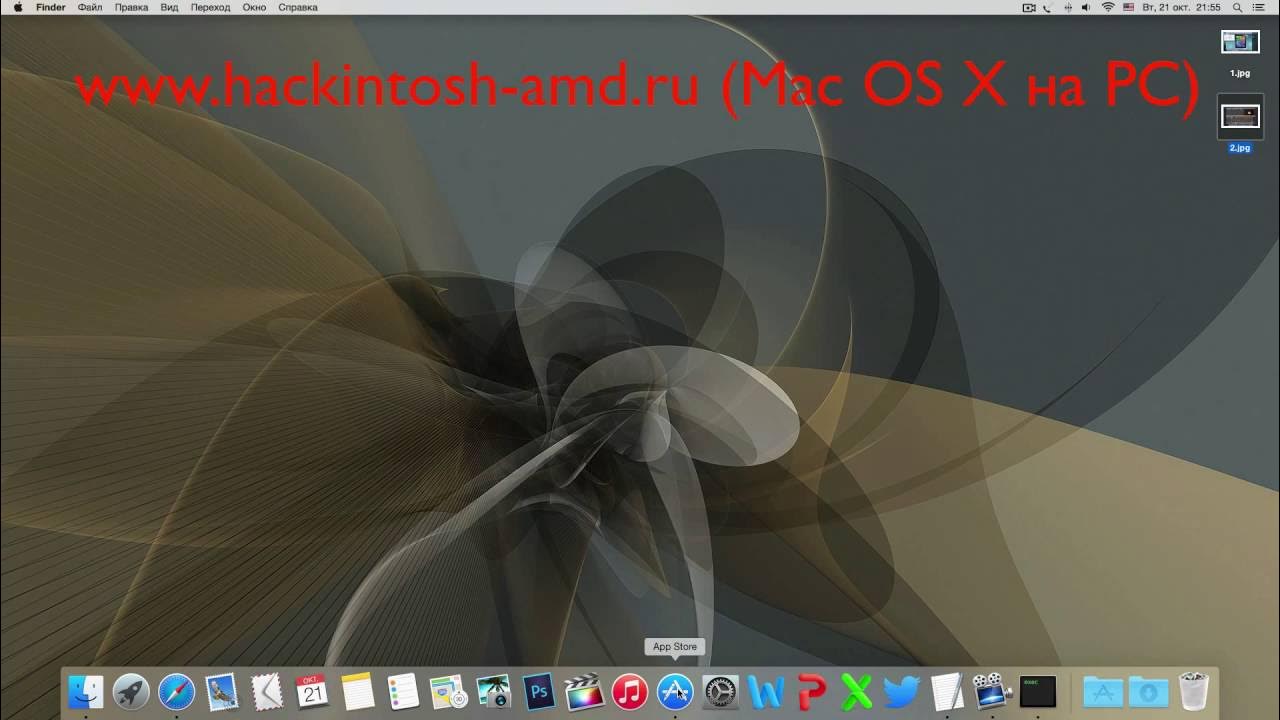Open Finder from the Dock
Screen dimensions: 1280x720
(x=86, y=691)
